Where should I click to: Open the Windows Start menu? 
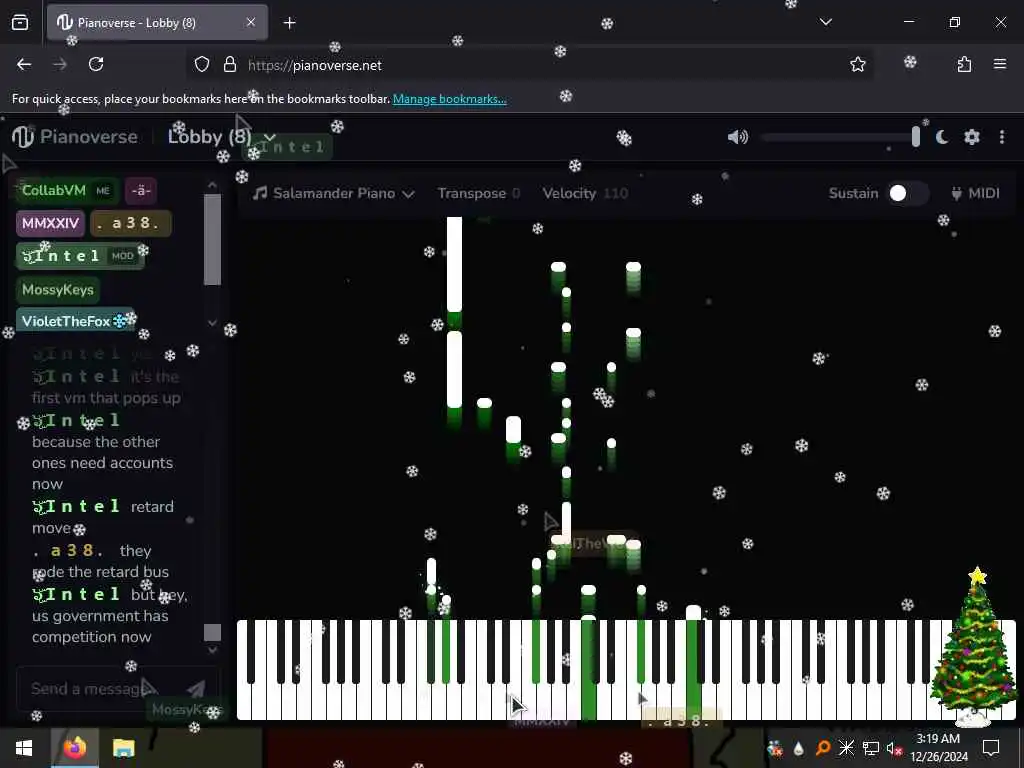tap(24, 748)
